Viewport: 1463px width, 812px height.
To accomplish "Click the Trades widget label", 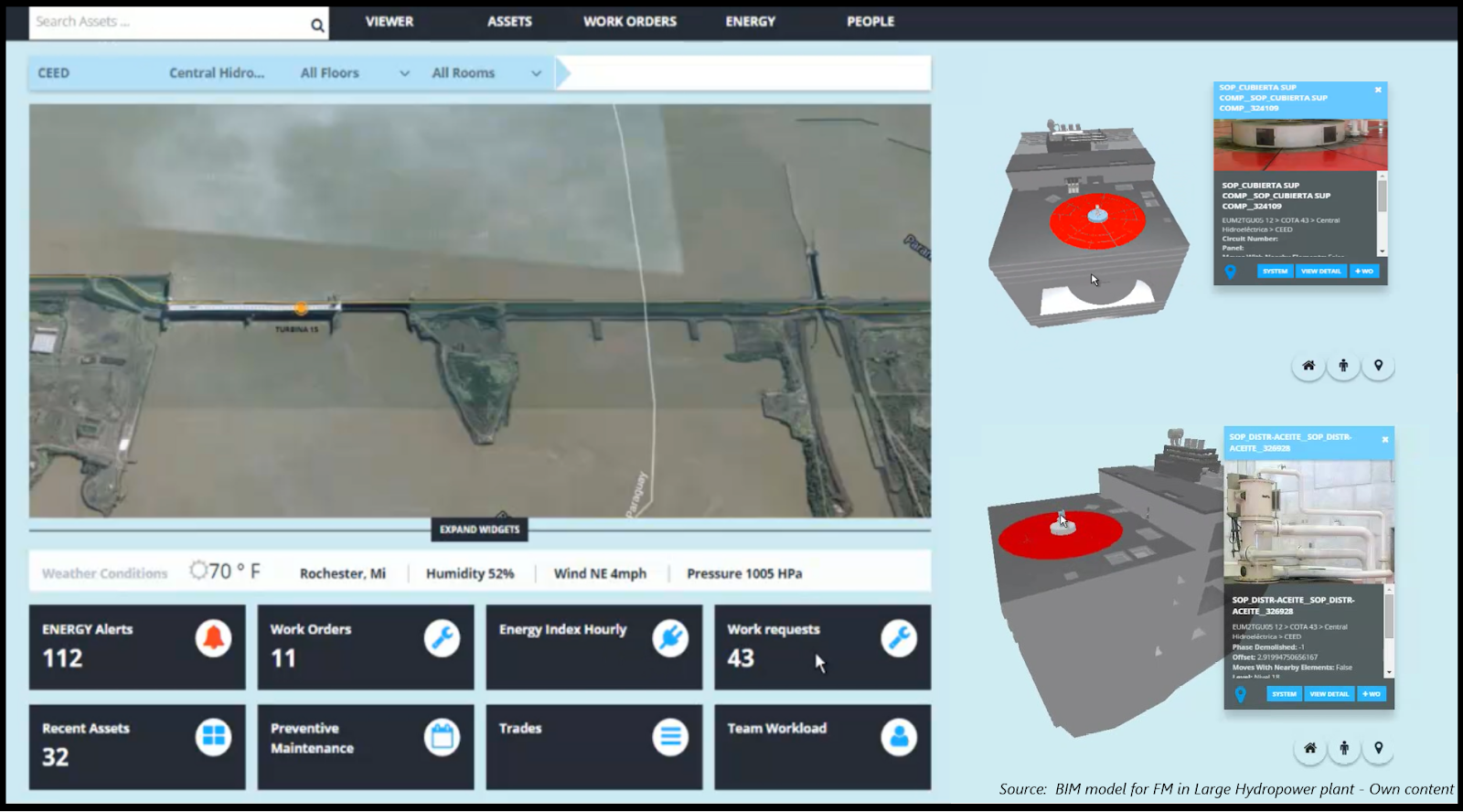I will coord(520,728).
